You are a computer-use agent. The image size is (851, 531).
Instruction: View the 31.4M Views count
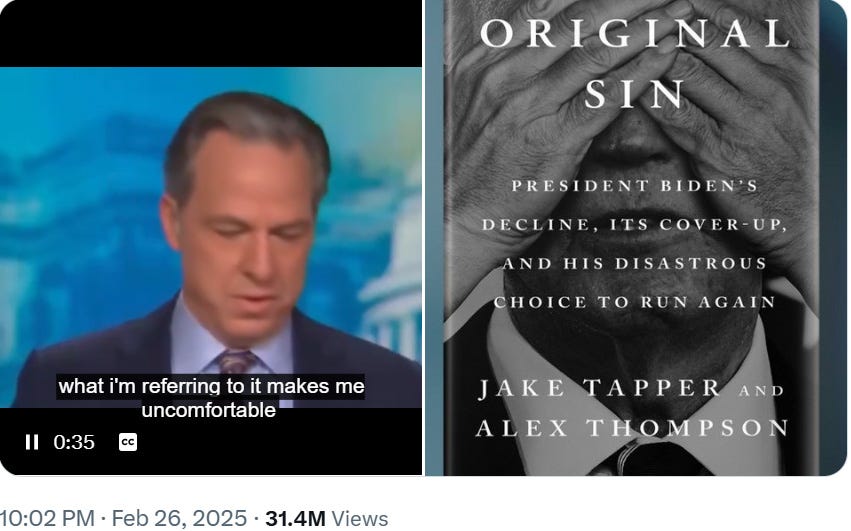click(x=327, y=519)
